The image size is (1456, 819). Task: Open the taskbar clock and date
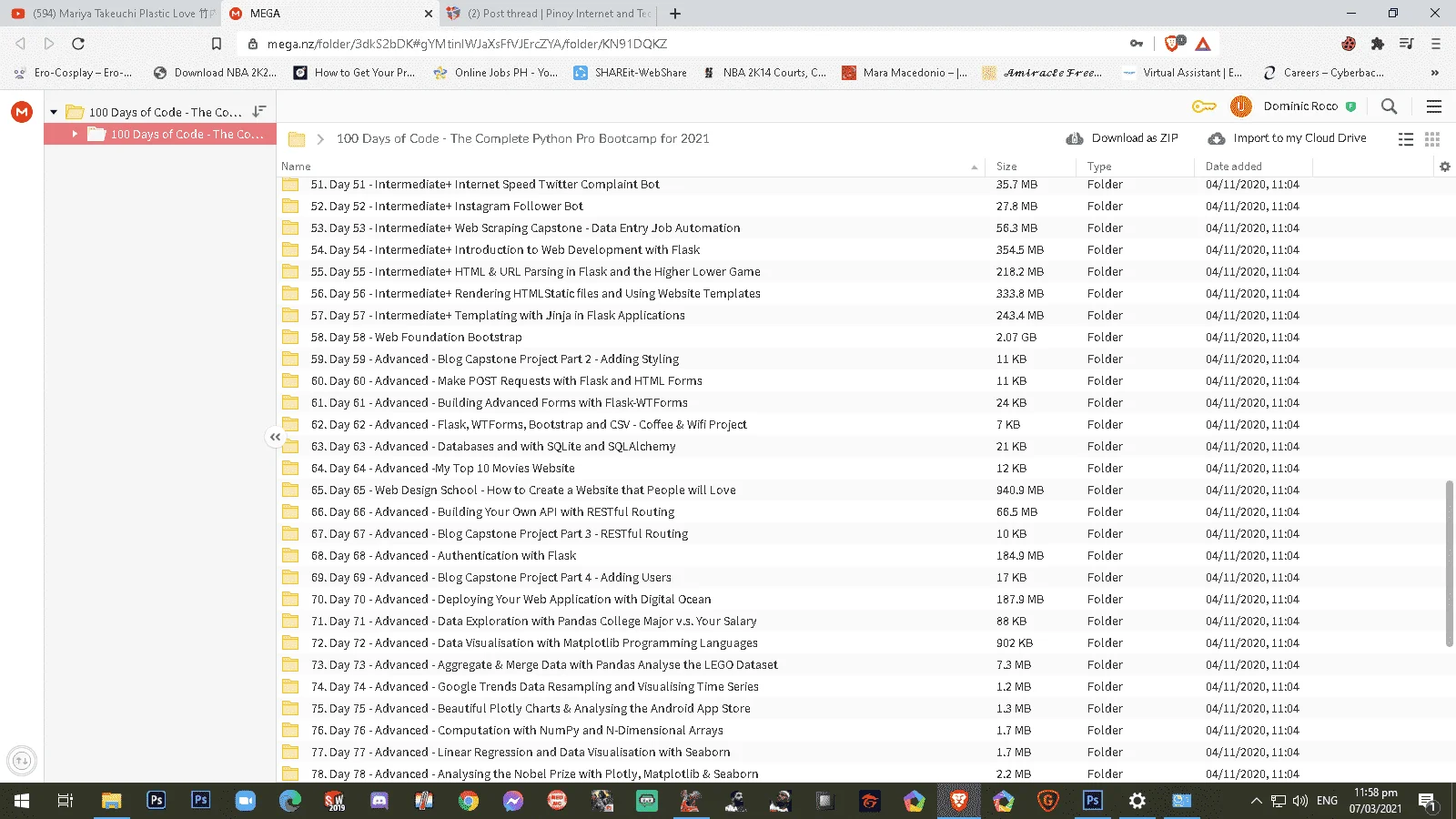point(1375,801)
